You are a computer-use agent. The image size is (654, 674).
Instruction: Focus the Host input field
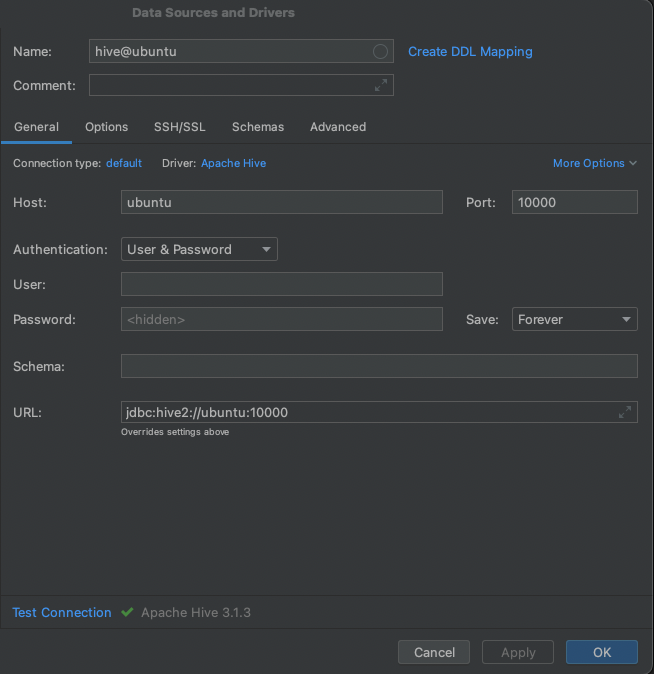tap(282, 202)
